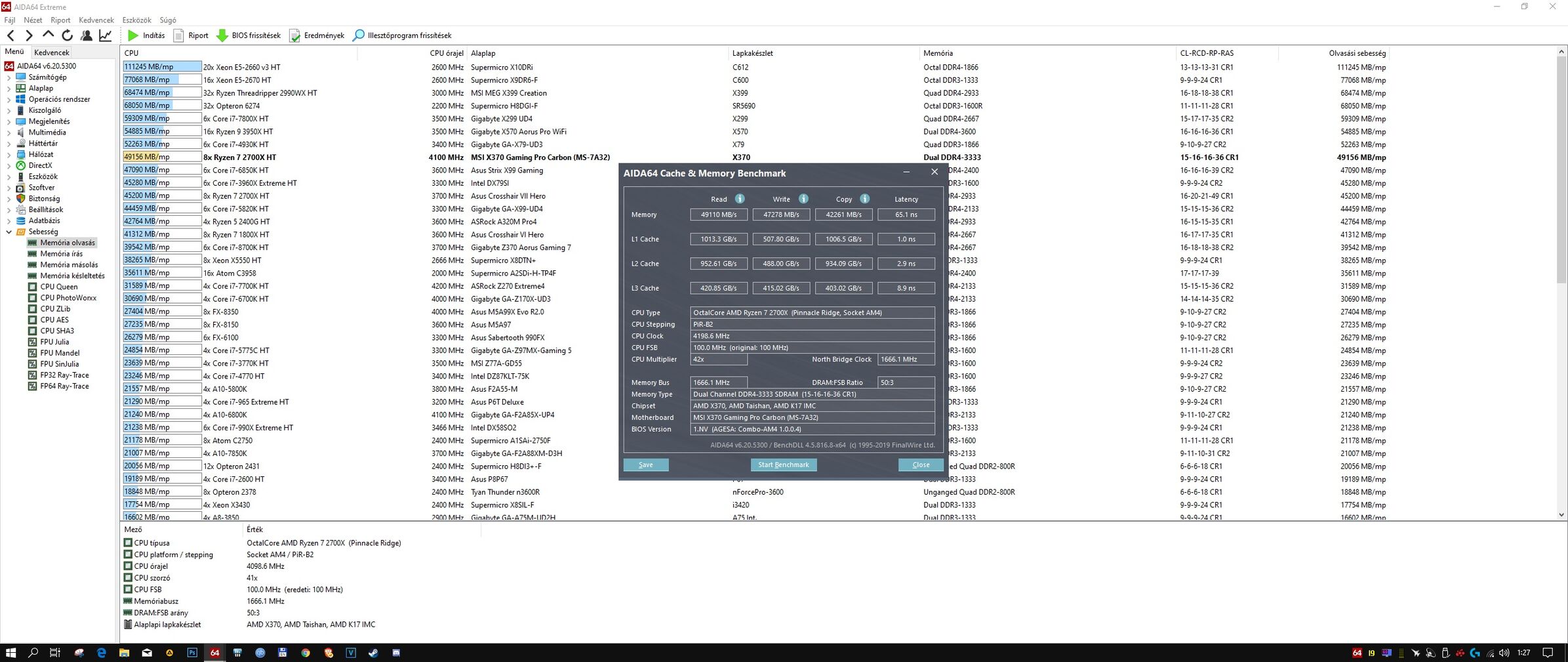Select Memória írás in the tree
The image size is (1568, 662).
tap(62, 254)
